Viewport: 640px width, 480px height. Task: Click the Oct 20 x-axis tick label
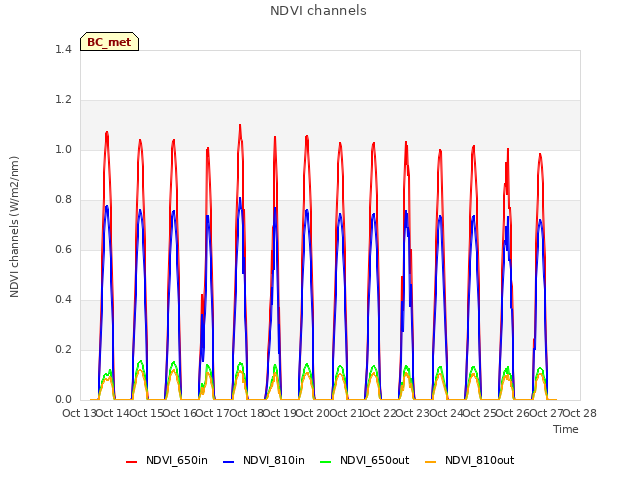pos(313,413)
